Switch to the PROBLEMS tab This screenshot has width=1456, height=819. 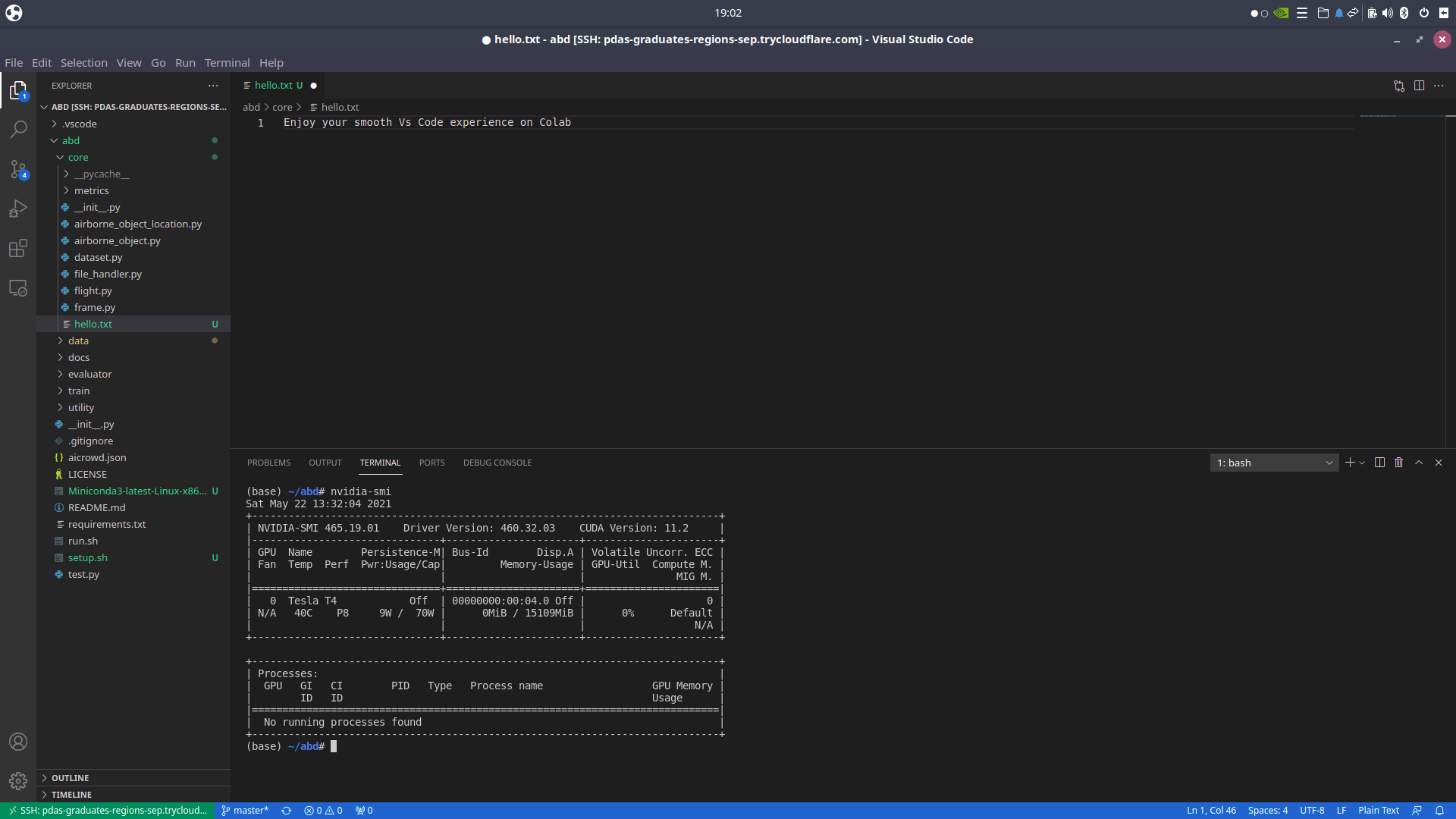pos(268,463)
